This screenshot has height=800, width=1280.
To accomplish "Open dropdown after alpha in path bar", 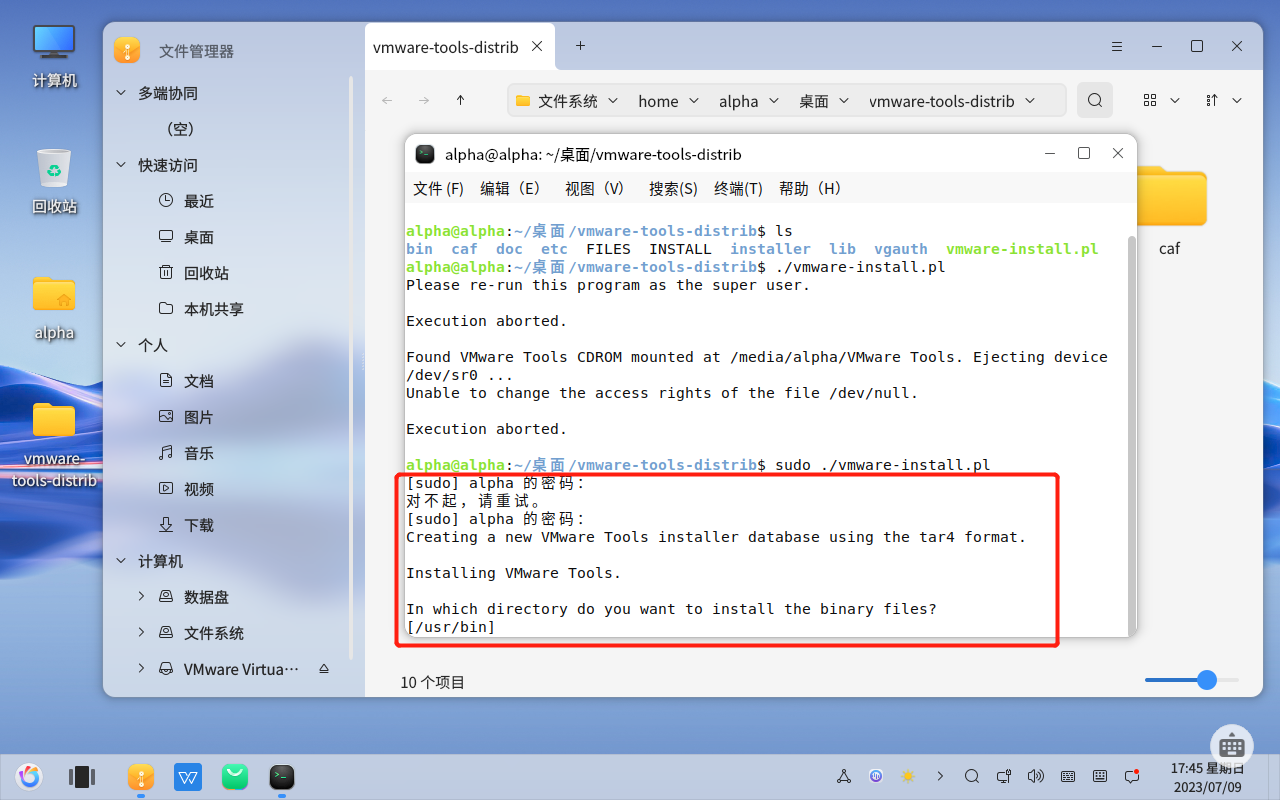I will pos(773,100).
